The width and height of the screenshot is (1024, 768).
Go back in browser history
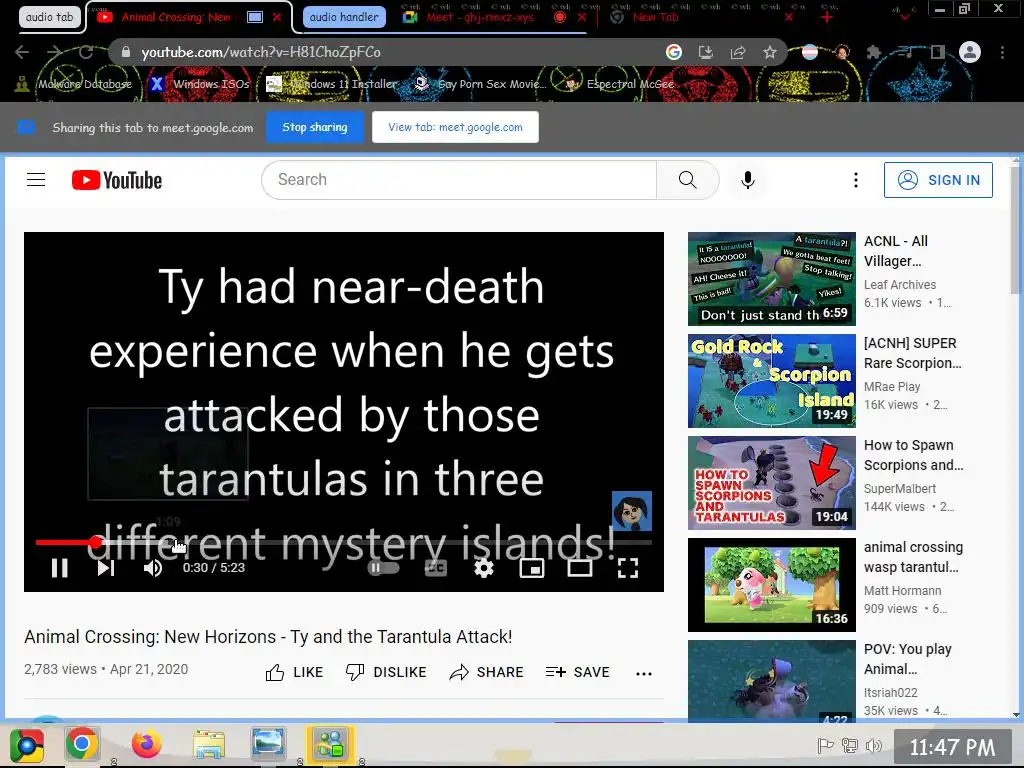(22, 52)
